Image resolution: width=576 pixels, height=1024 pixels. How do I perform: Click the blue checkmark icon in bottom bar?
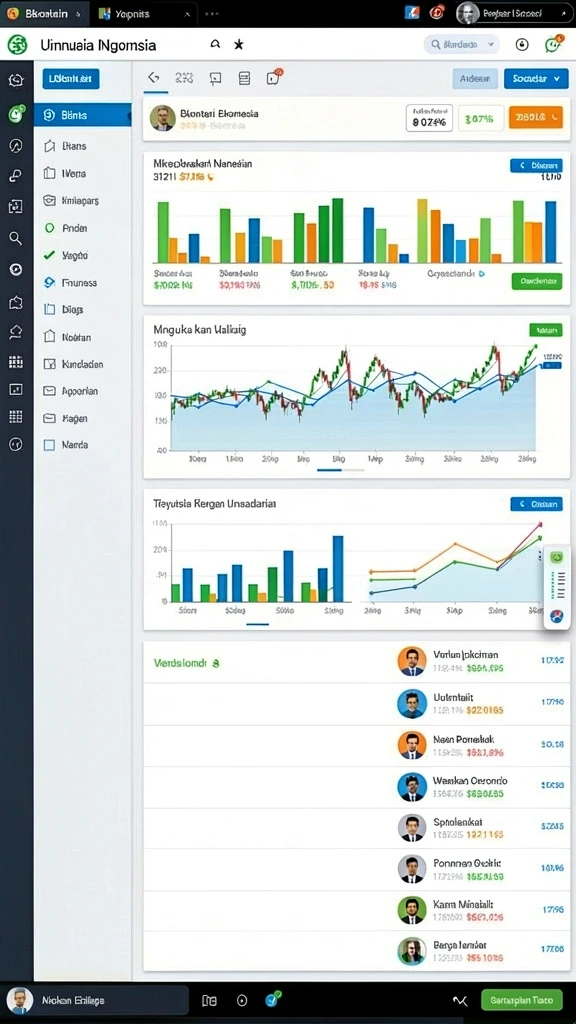pyautogui.click(x=273, y=999)
